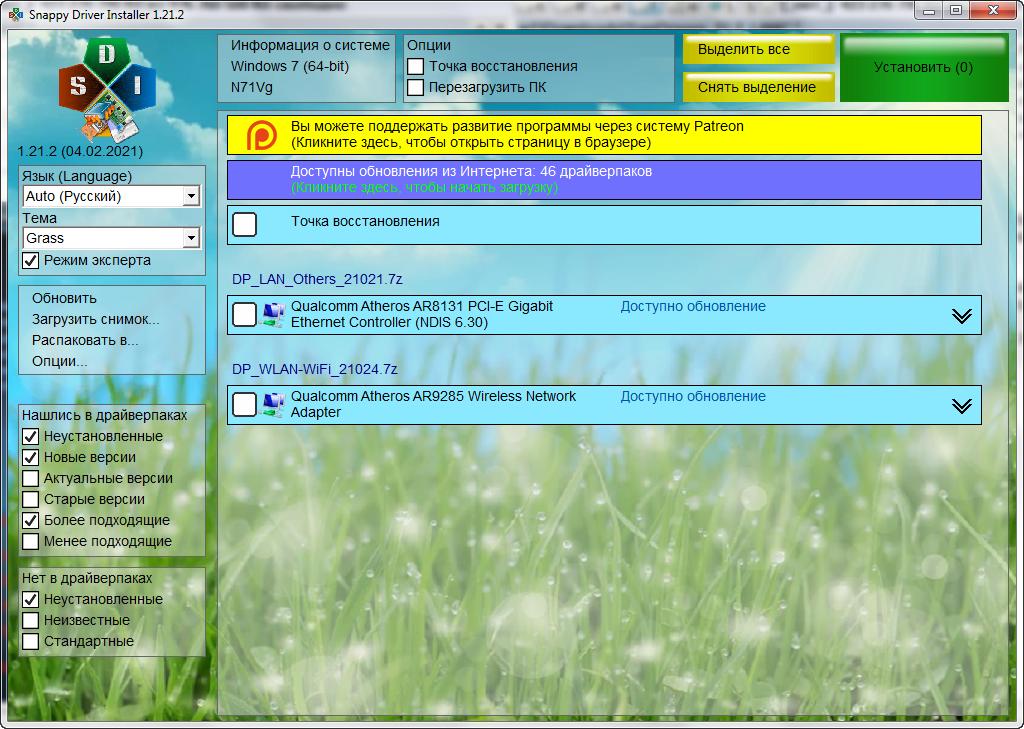Expand the AR8131 Ethernet driver details chevron

[961, 316]
